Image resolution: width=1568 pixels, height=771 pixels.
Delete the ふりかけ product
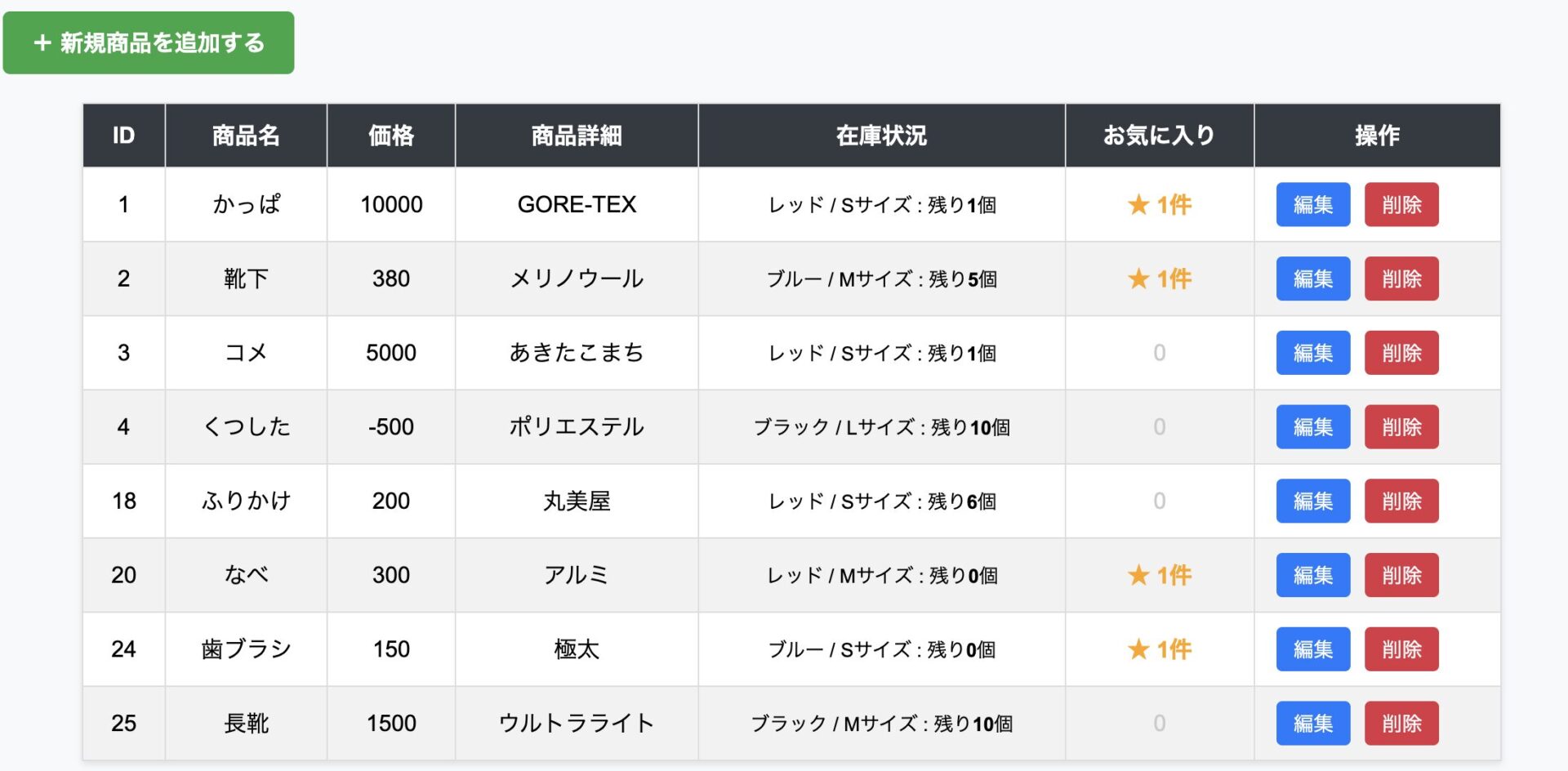1401,501
